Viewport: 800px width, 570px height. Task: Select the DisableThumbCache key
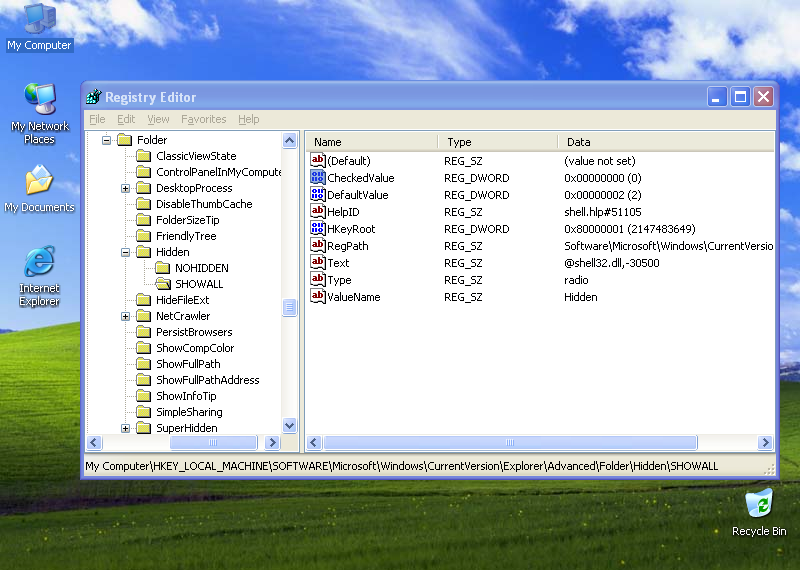coord(204,204)
